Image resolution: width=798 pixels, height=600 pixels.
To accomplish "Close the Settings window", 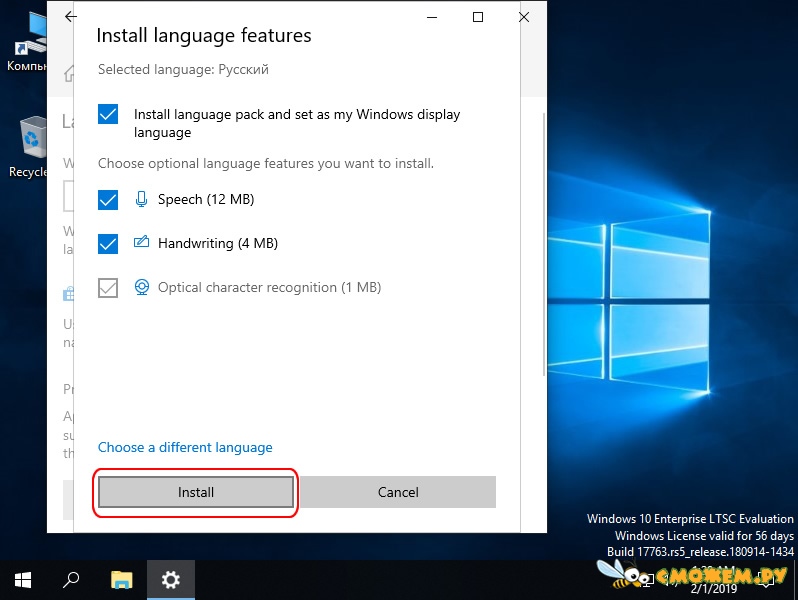I will tap(524, 17).
